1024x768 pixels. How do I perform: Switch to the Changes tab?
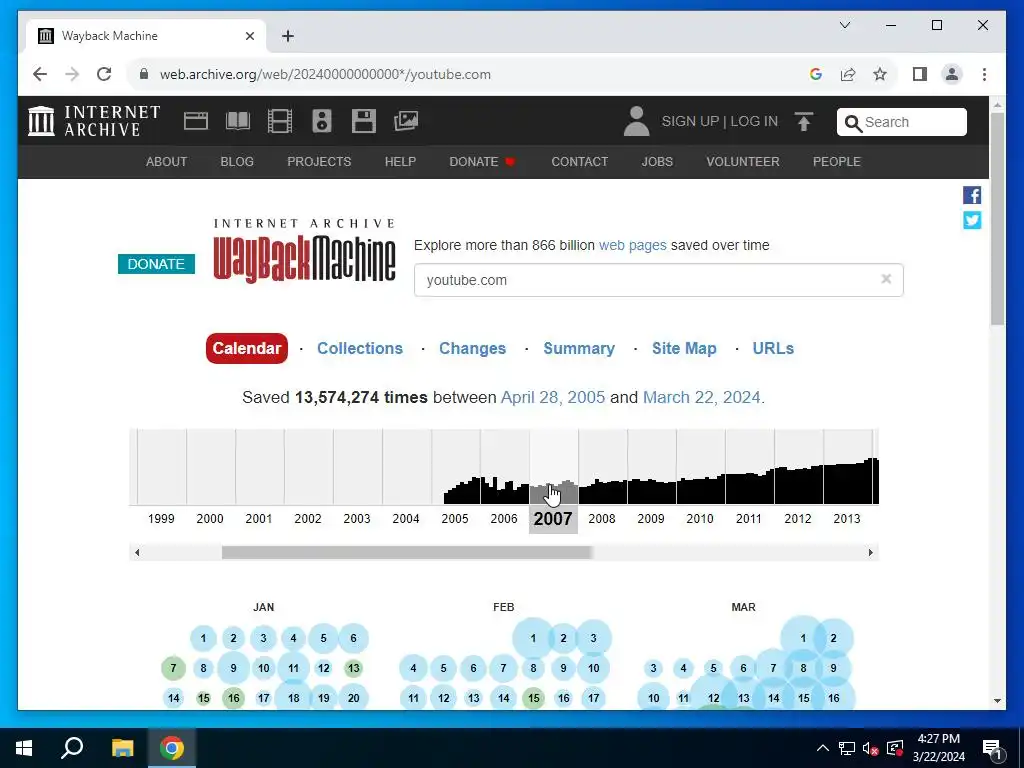[472, 348]
